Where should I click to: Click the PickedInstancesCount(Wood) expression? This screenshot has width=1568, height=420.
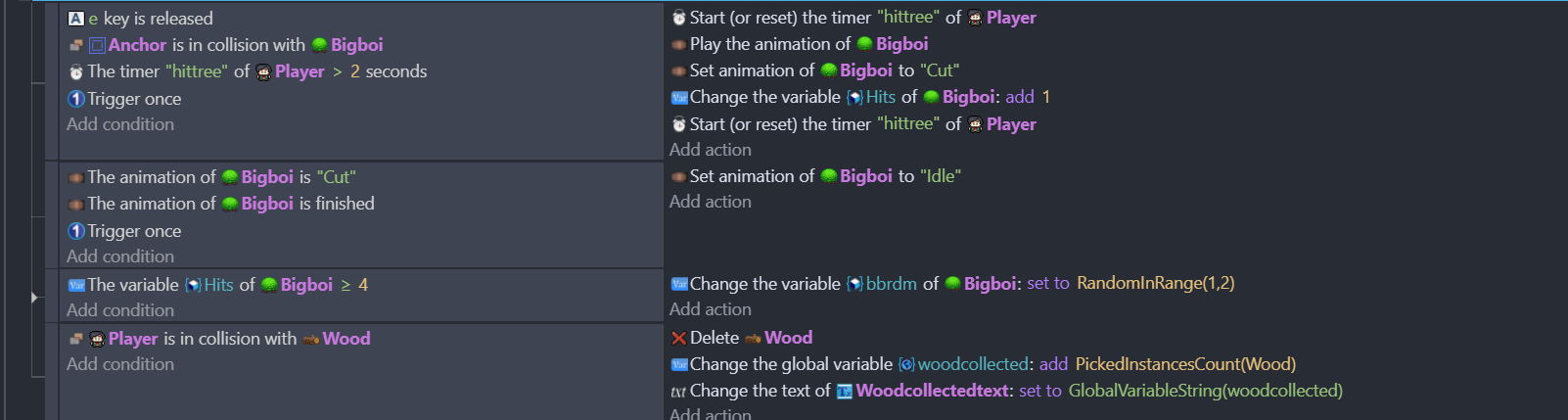click(1185, 364)
